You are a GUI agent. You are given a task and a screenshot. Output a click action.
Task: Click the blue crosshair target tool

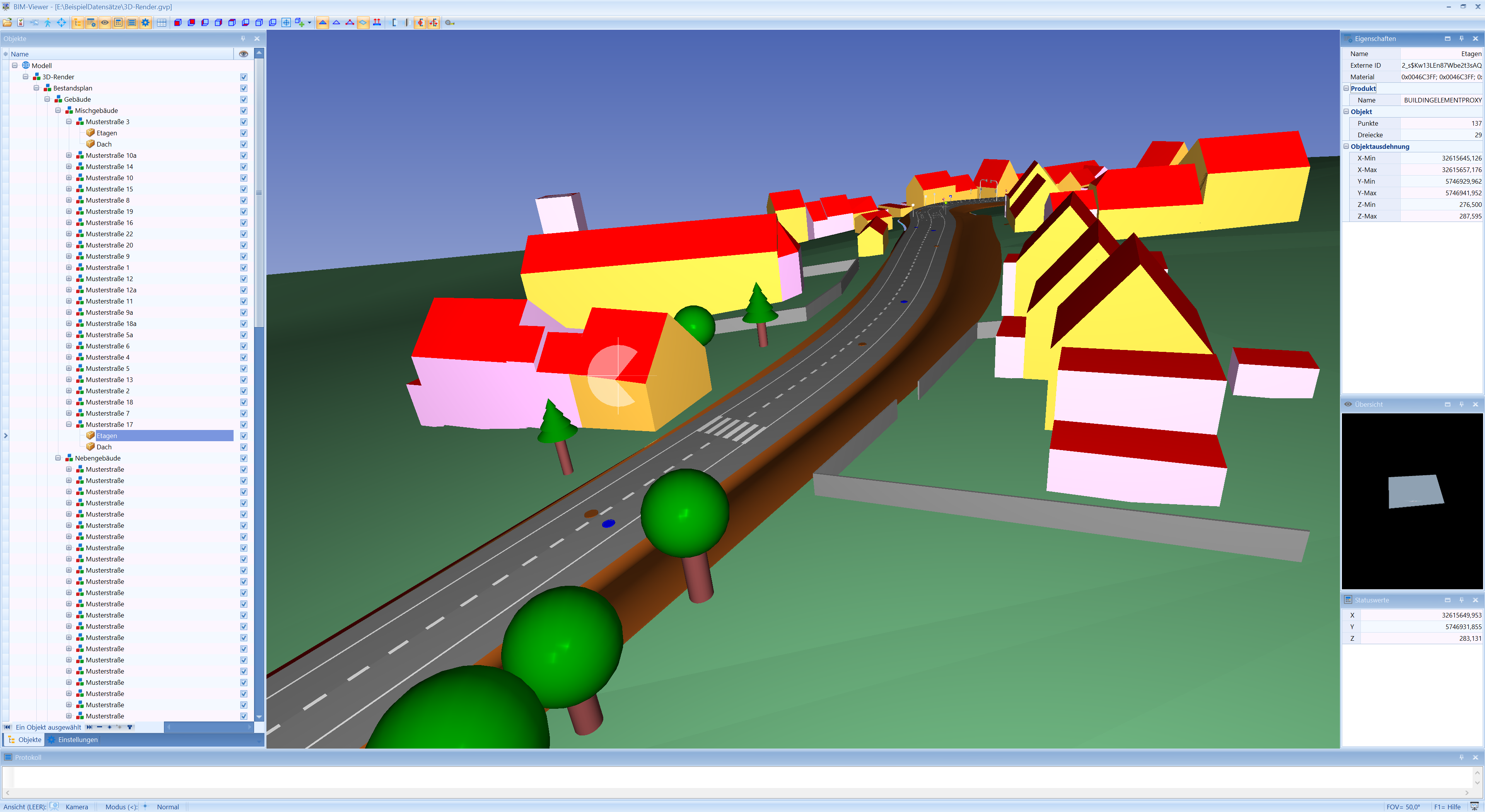click(61, 22)
